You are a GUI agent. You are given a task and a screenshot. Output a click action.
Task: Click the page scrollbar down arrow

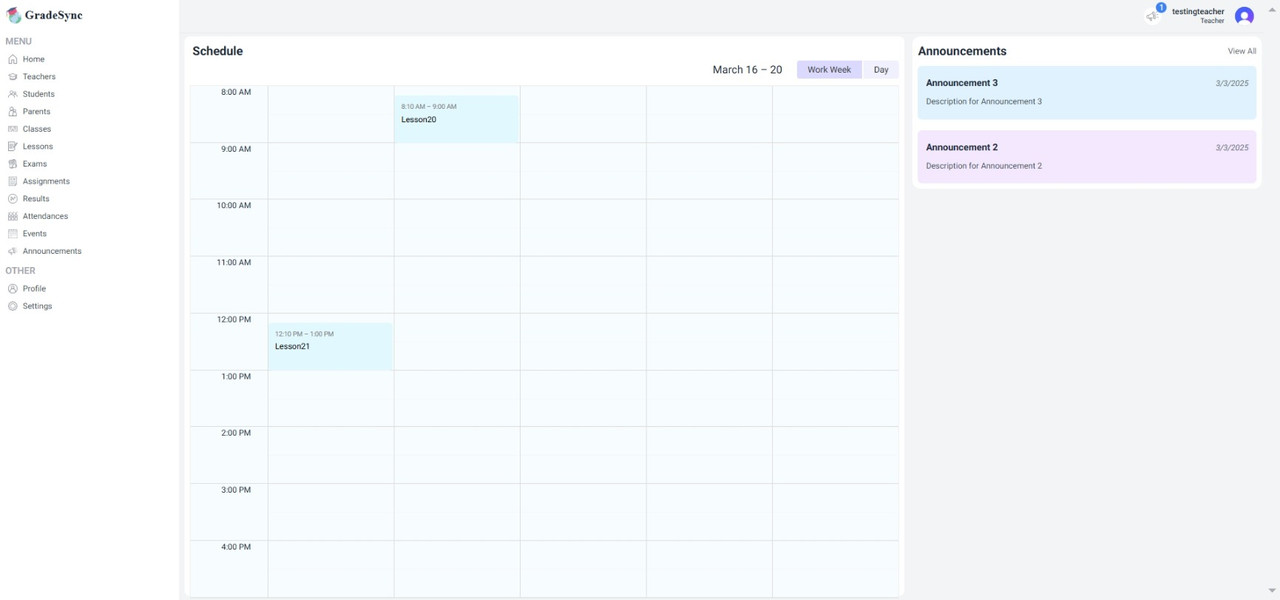pos(1272,591)
